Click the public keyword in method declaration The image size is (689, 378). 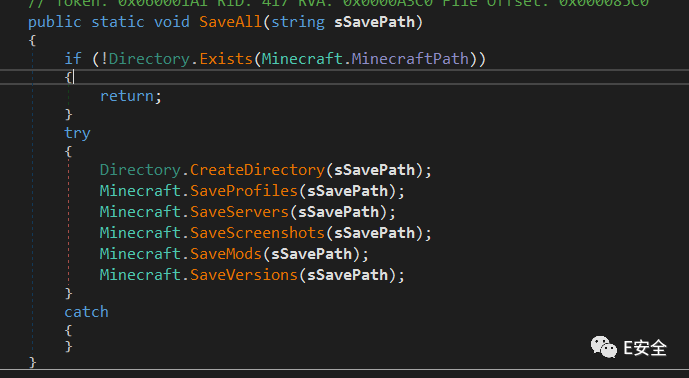pos(55,22)
